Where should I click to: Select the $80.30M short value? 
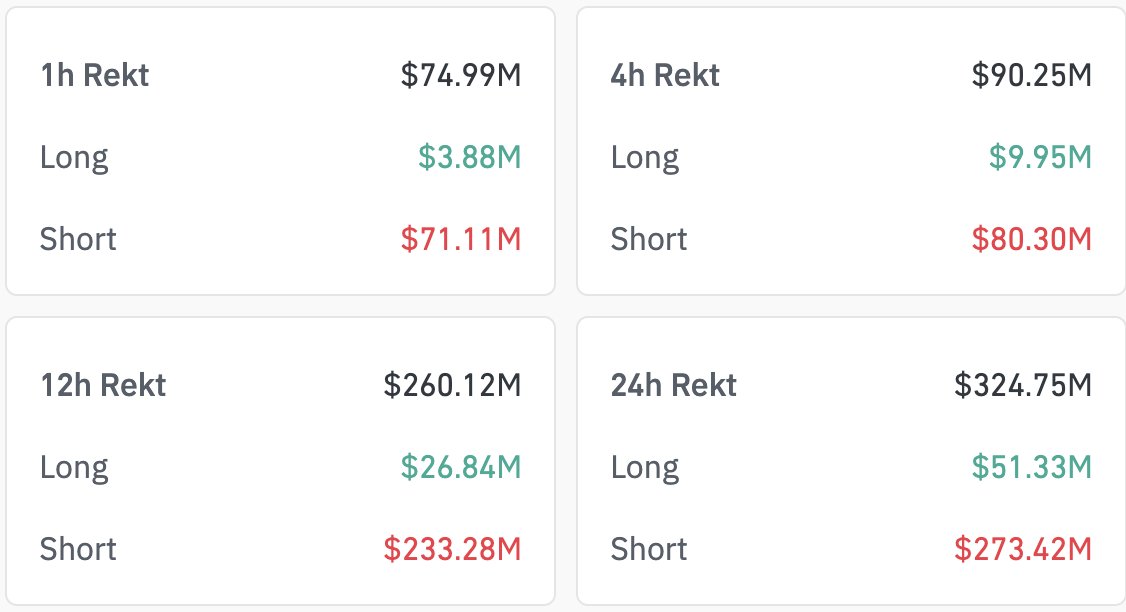tap(1031, 239)
